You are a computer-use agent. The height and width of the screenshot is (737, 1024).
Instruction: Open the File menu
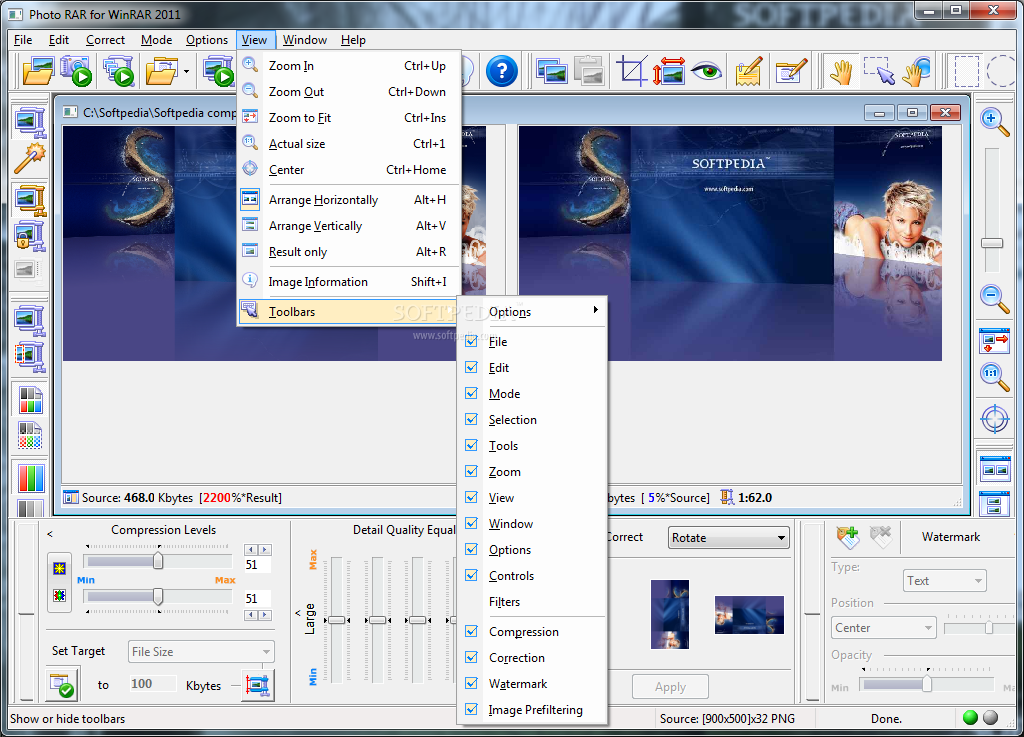click(x=23, y=40)
